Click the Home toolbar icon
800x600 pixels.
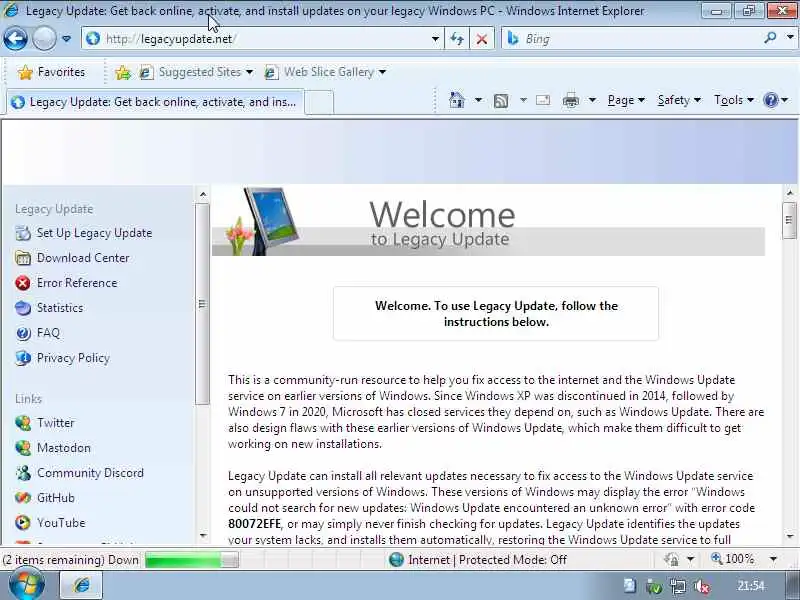point(457,100)
